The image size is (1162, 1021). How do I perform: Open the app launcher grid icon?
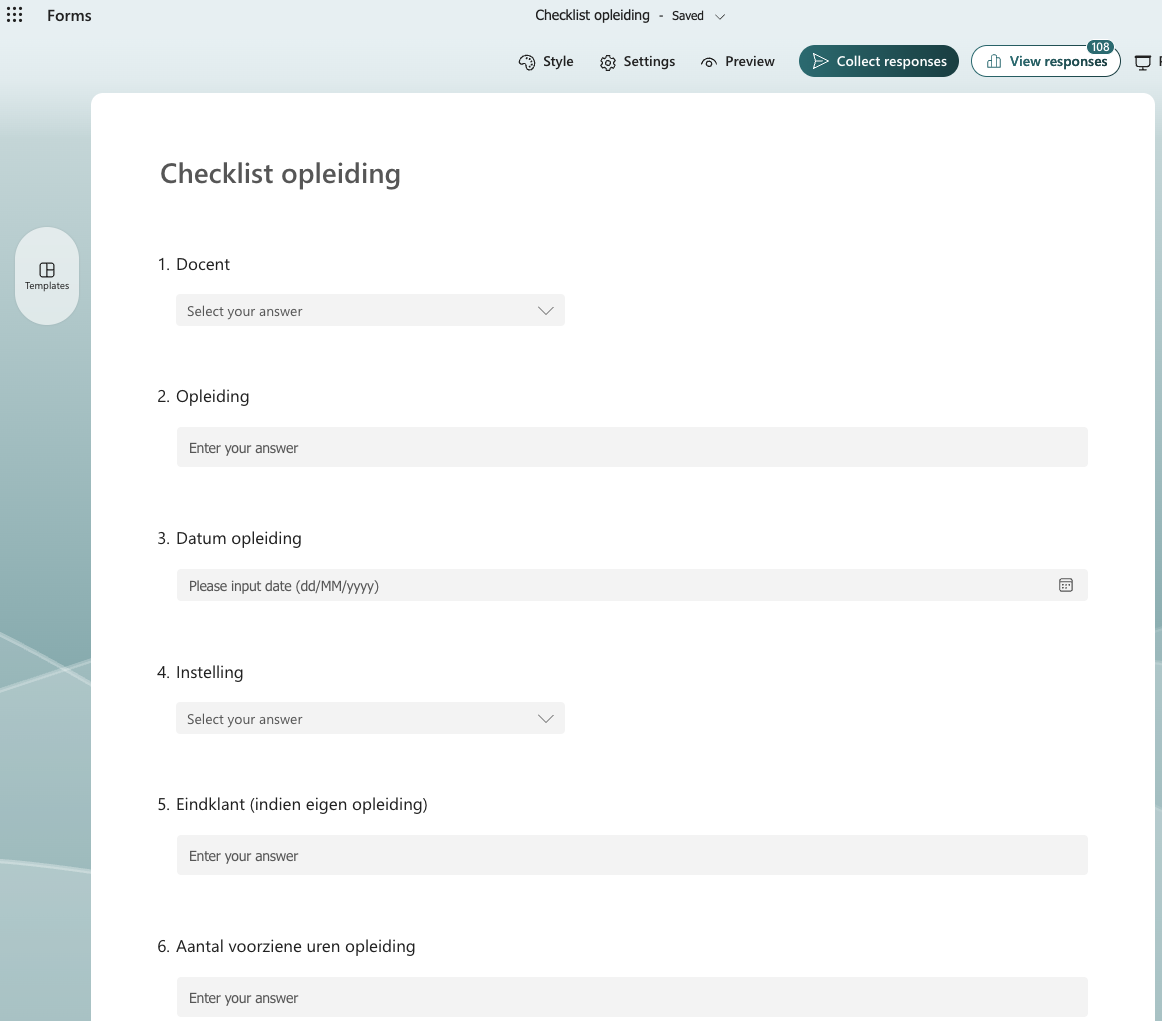click(x=14, y=15)
